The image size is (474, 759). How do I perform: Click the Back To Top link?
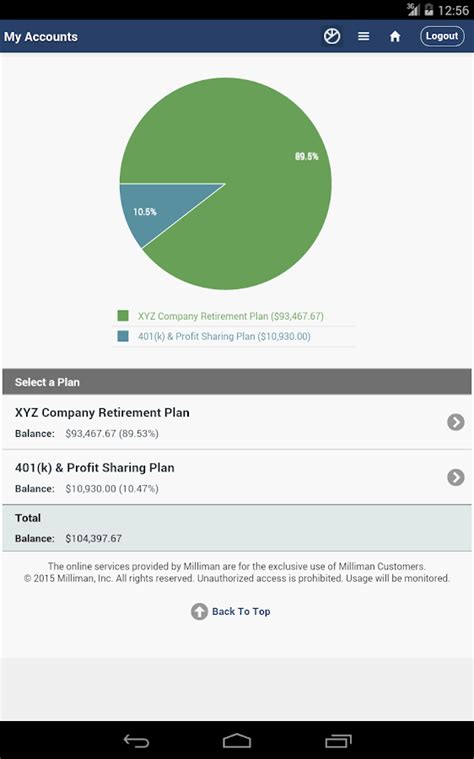click(x=241, y=611)
